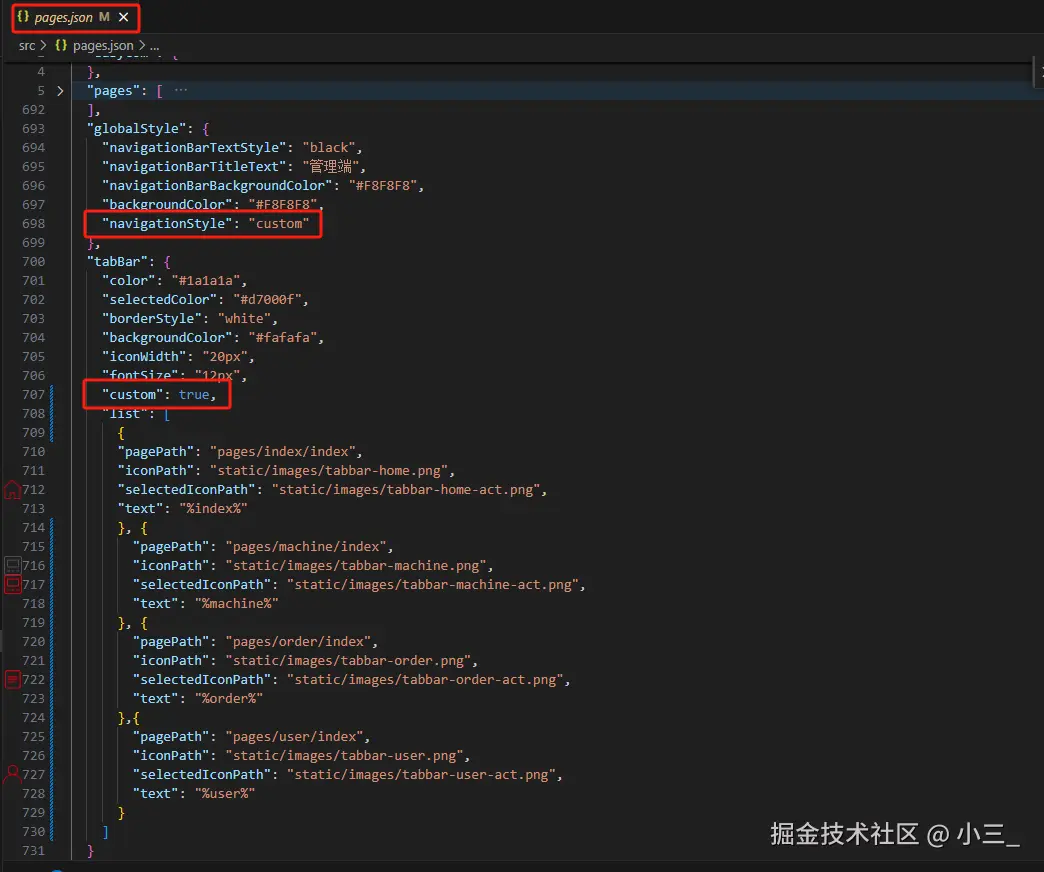Image resolution: width=1044 pixels, height=872 pixels.
Task: Unfold the collapsed ellipsis after "pages": [
Action: [180, 90]
